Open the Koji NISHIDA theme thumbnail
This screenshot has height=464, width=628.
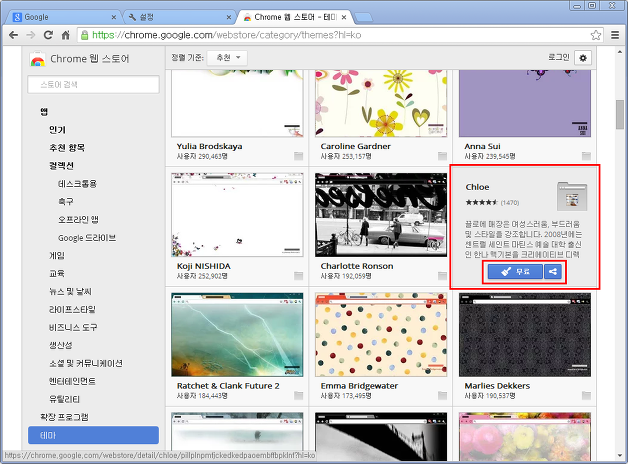click(237, 215)
